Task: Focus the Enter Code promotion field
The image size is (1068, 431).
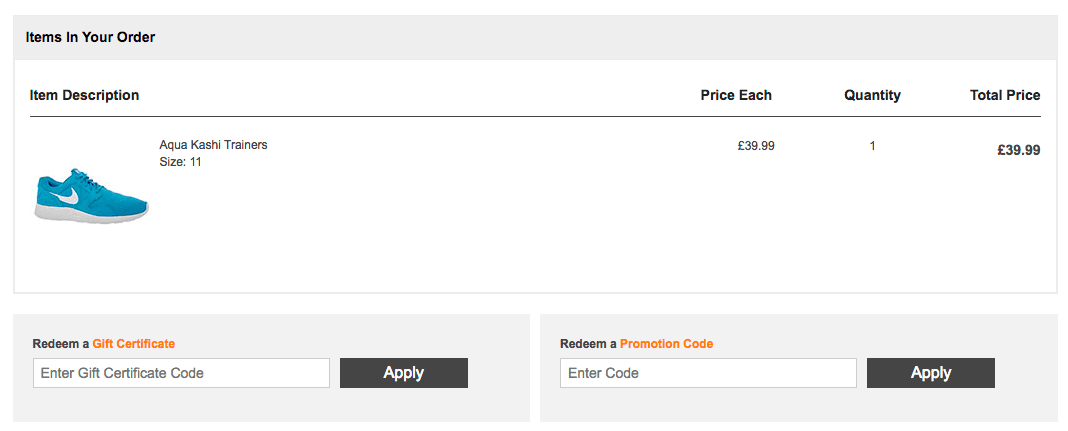Action: (x=708, y=373)
